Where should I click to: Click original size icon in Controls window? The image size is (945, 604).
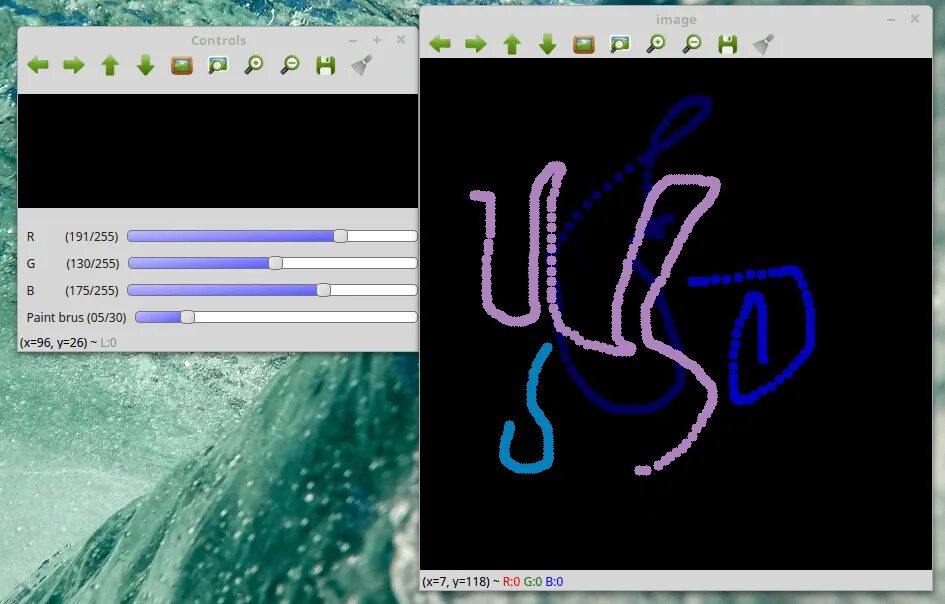click(x=181, y=64)
